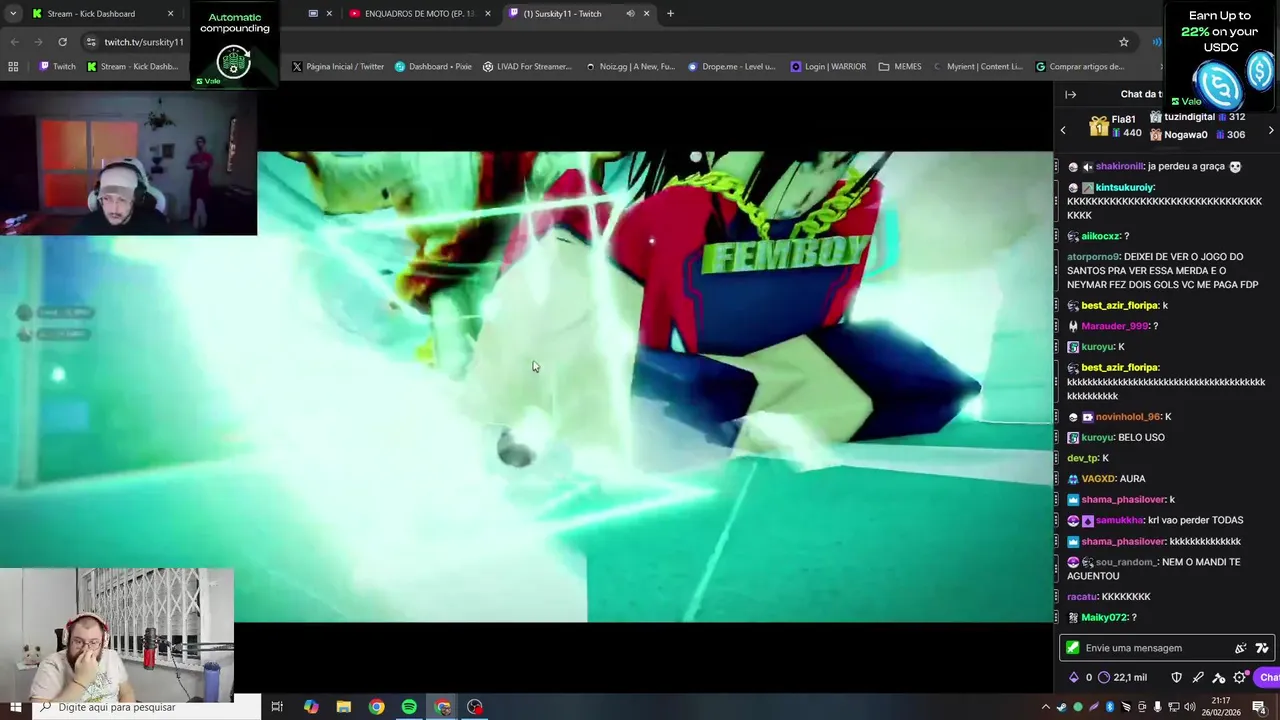The image size is (1280, 720).
Task: Open MEMES bookmarks folder
Action: (x=900, y=67)
